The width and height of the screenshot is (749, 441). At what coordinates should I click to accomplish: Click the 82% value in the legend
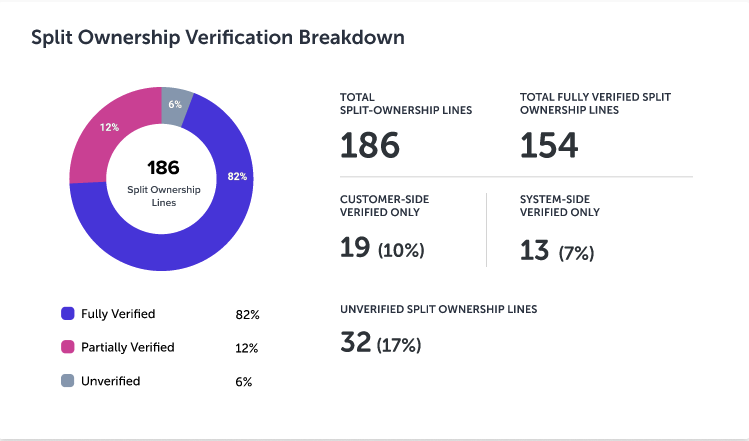247,315
